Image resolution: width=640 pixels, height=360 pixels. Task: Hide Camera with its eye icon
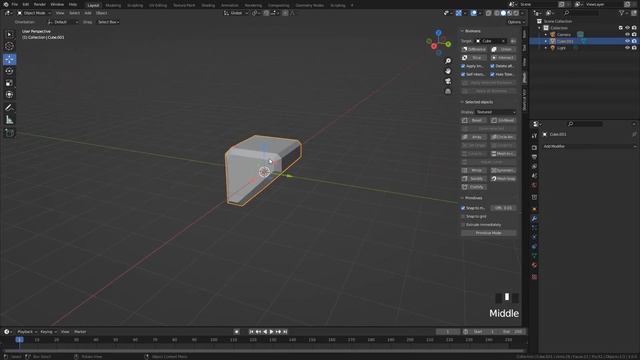coord(627,35)
